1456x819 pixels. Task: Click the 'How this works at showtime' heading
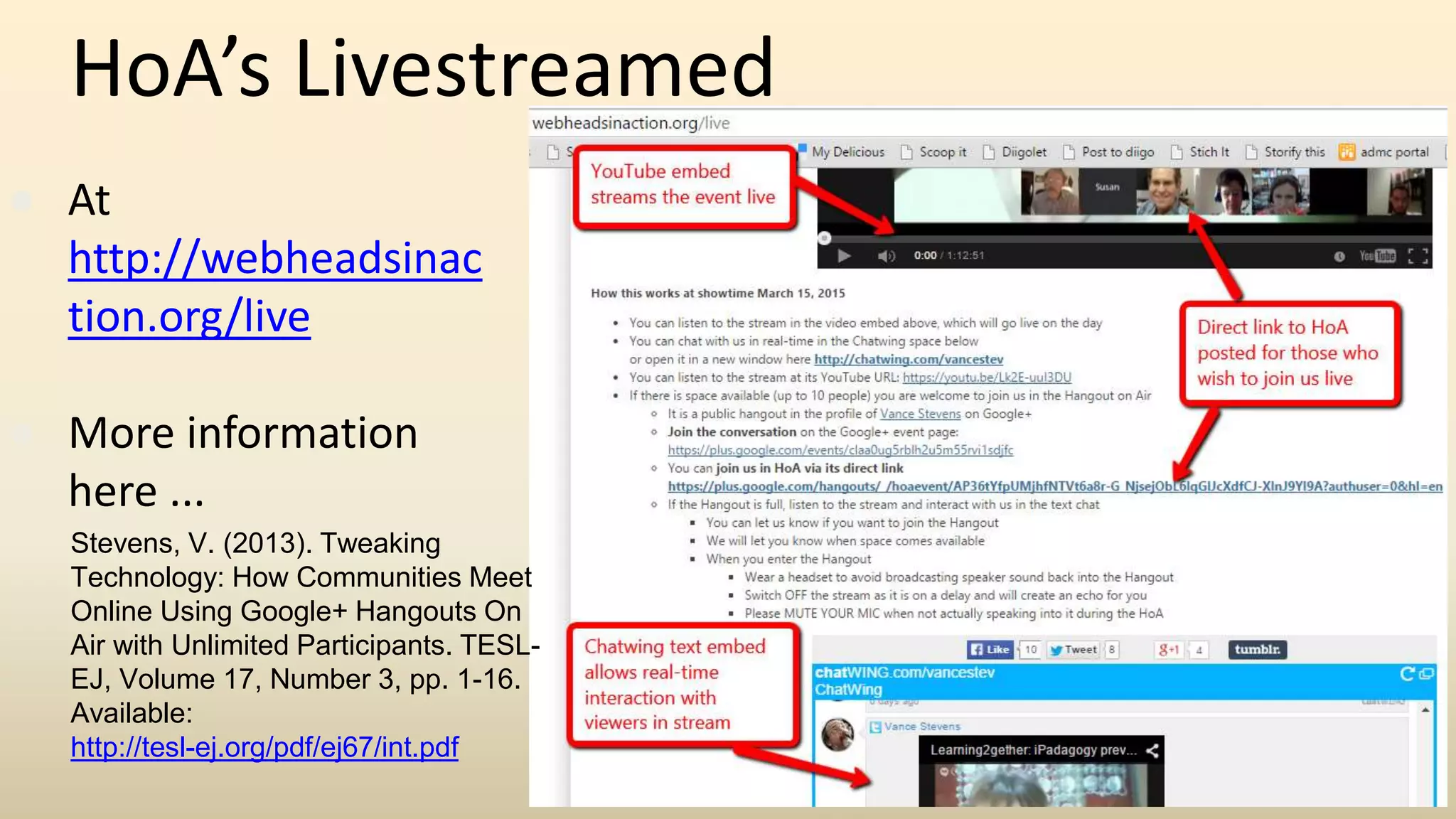pyautogui.click(x=718, y=294)
